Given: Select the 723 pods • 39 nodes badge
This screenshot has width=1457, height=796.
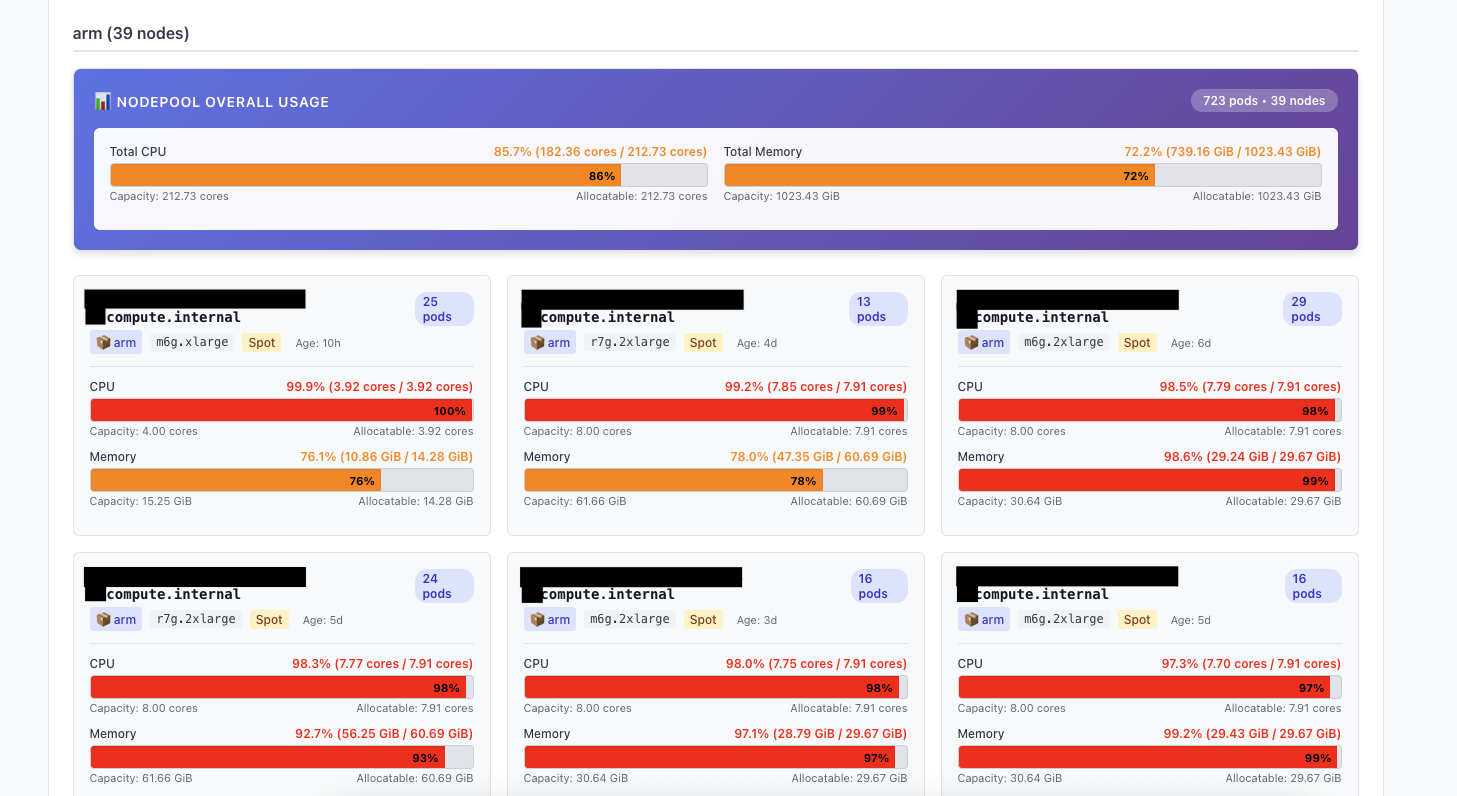Looking at the screenshot, I should point(1263,100).
